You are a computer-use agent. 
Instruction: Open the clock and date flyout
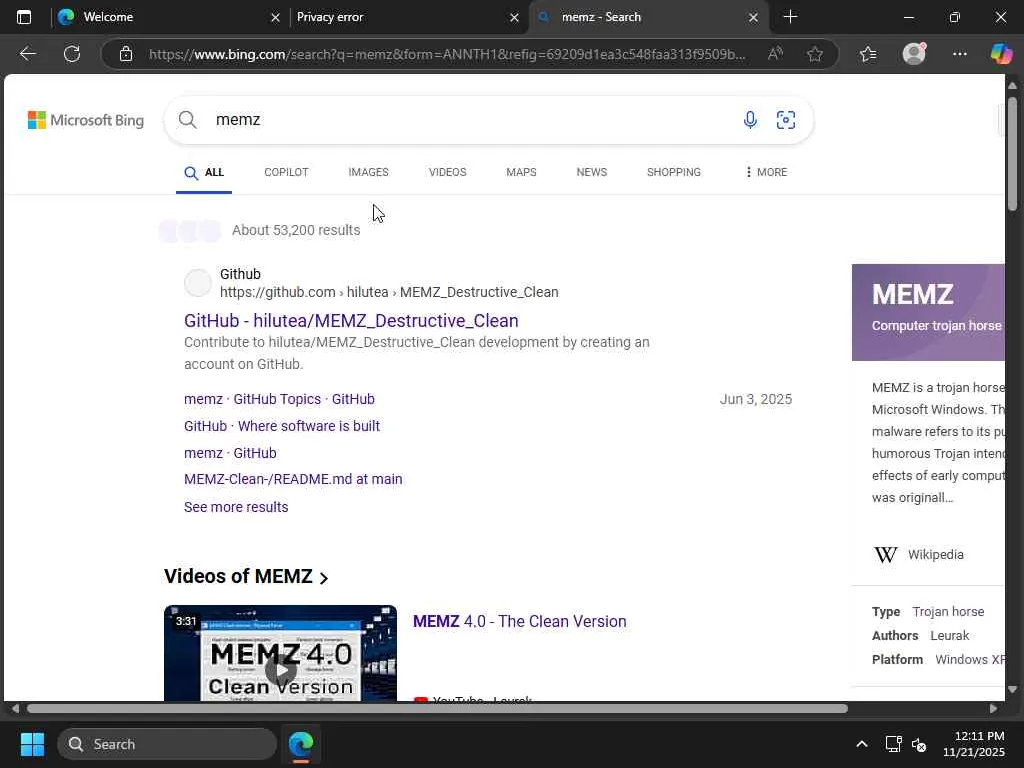974,744
